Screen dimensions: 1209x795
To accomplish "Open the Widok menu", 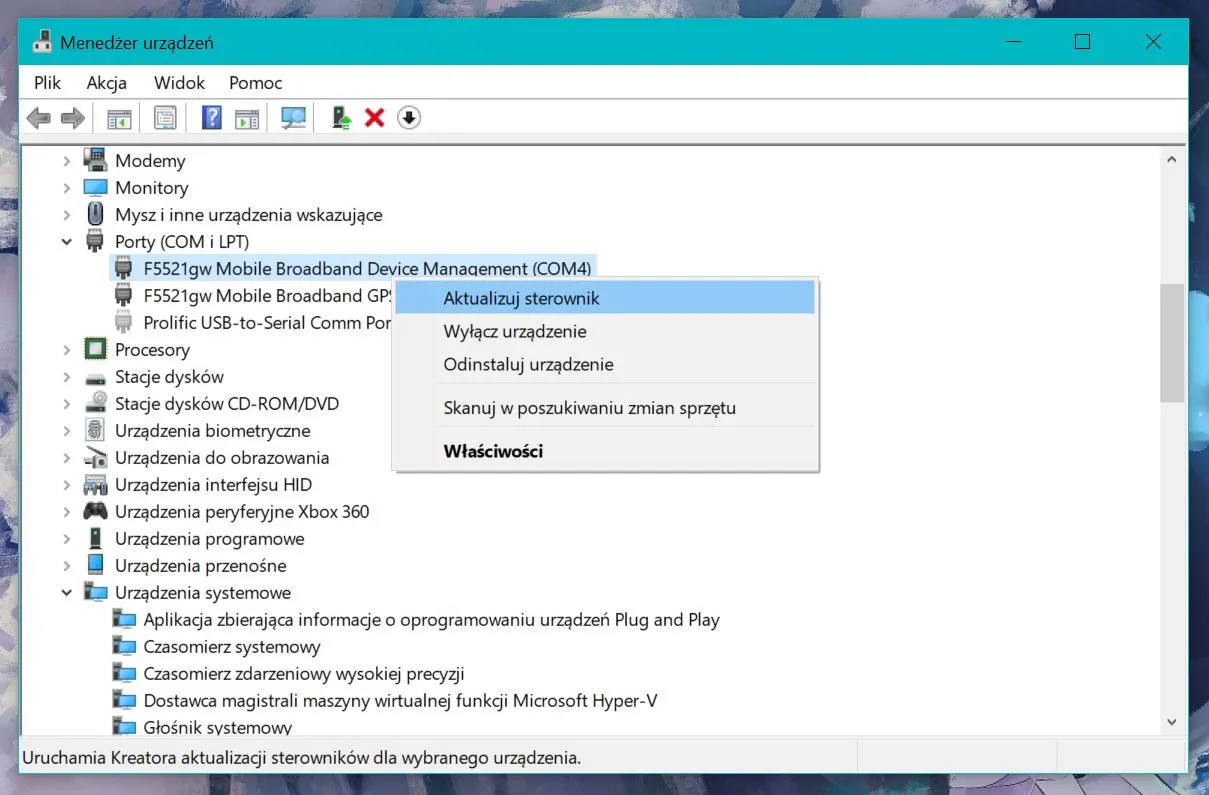I will tap(179, 83).
